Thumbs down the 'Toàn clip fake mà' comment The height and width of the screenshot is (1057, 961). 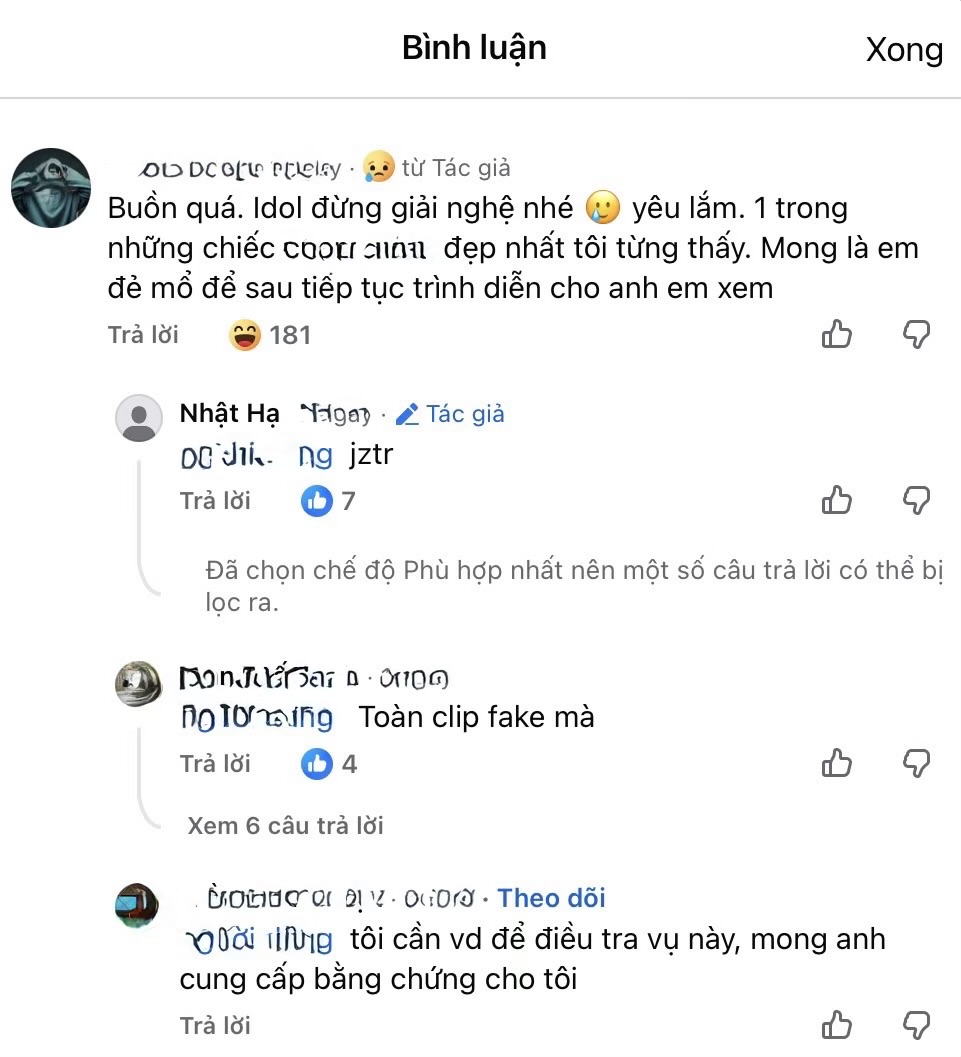[x=917, y=763]
